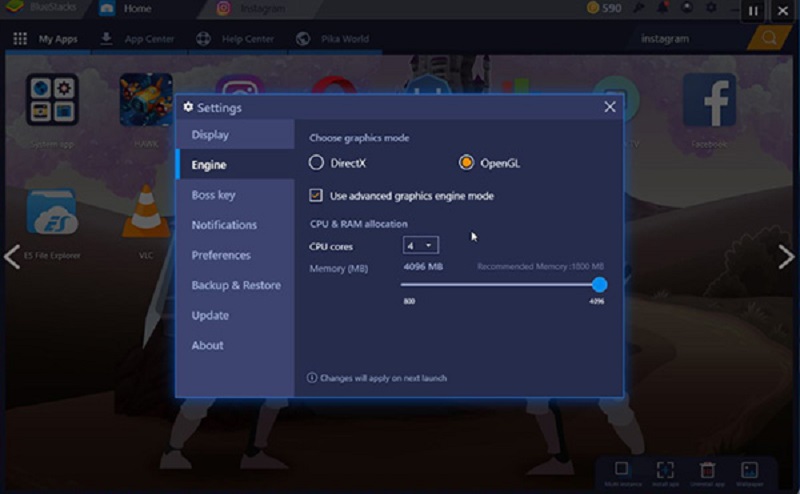Open the Facebook app icon

[x=709, y=101]
